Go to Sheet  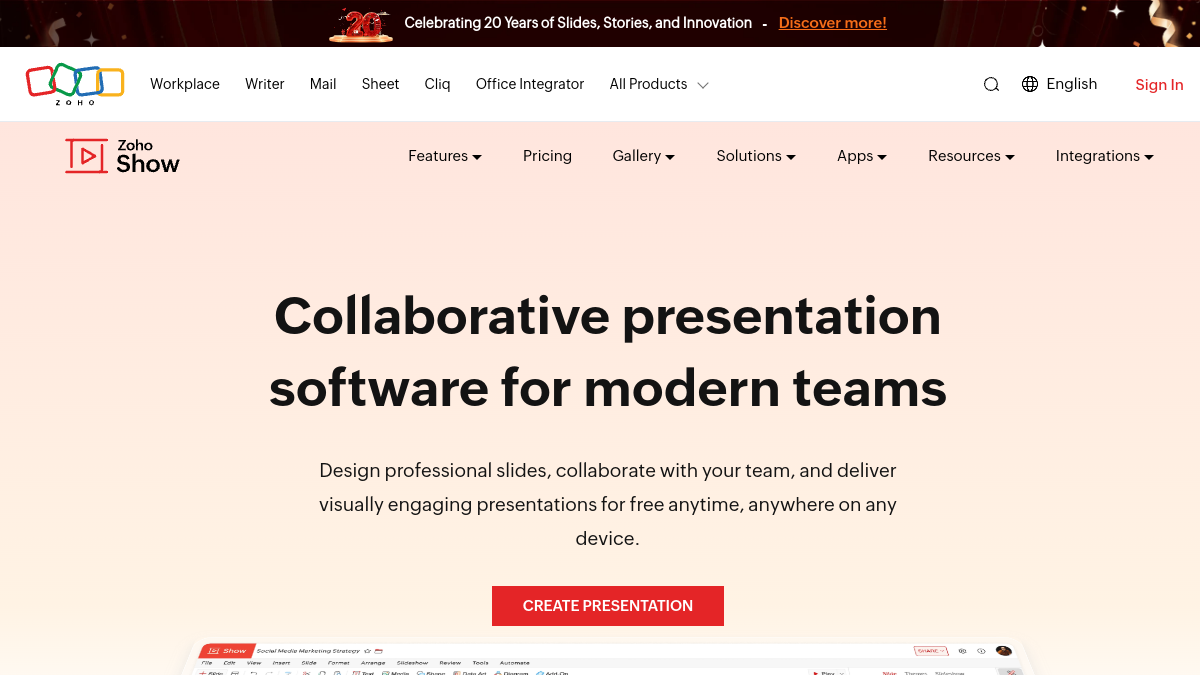point(380,84)
